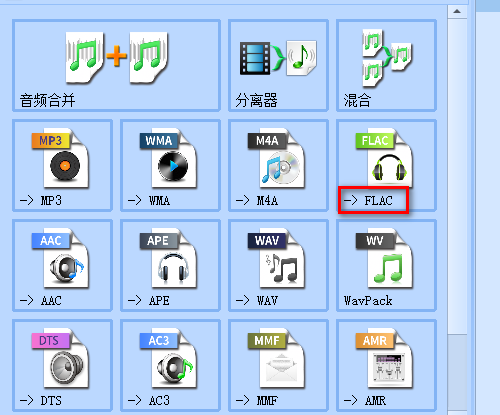This screenshot has width=500, height=415.
Task: Open the 混合 audio mixer tool
Action: [386, 65]
